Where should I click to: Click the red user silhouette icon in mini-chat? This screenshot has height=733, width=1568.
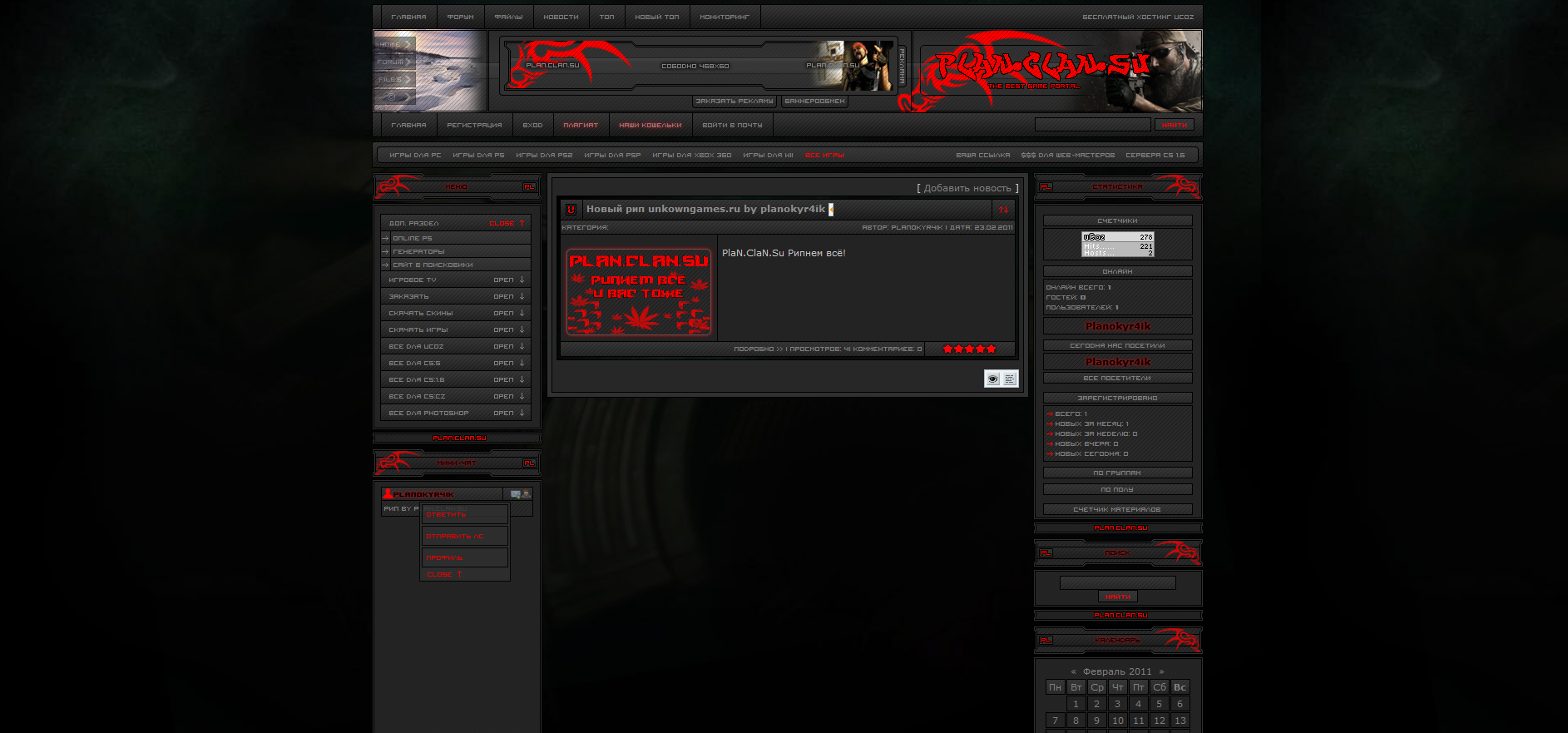click(x=388, y=494)
